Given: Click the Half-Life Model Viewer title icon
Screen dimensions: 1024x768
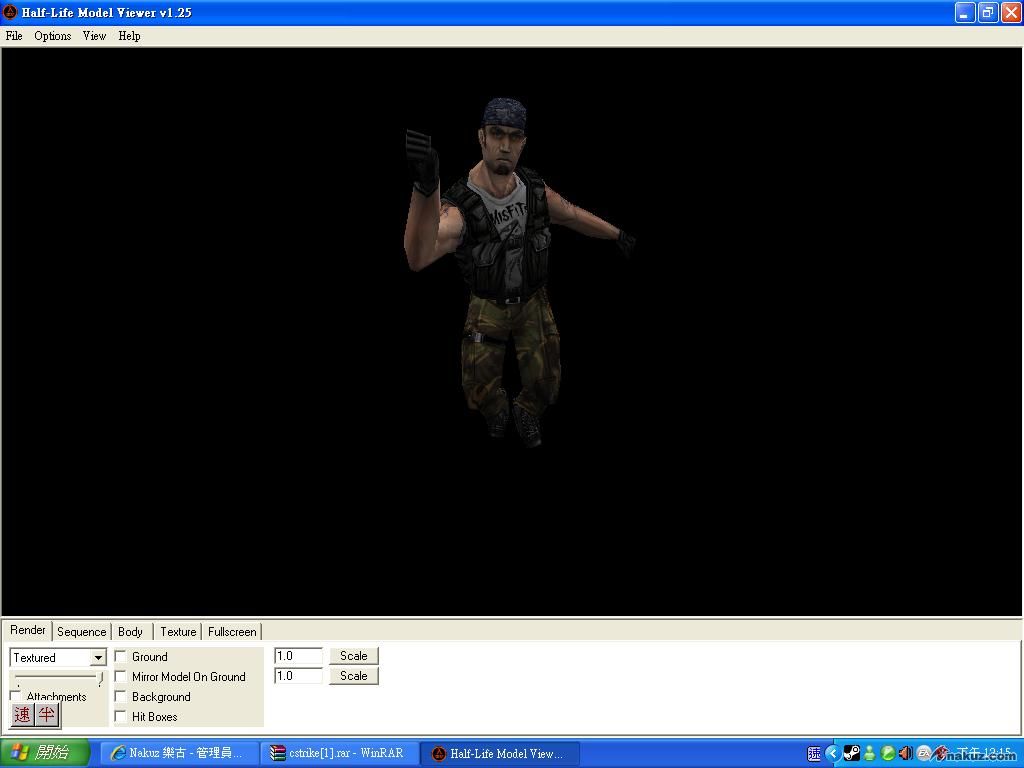Looking at the screenshot, I should pos(10,12).
